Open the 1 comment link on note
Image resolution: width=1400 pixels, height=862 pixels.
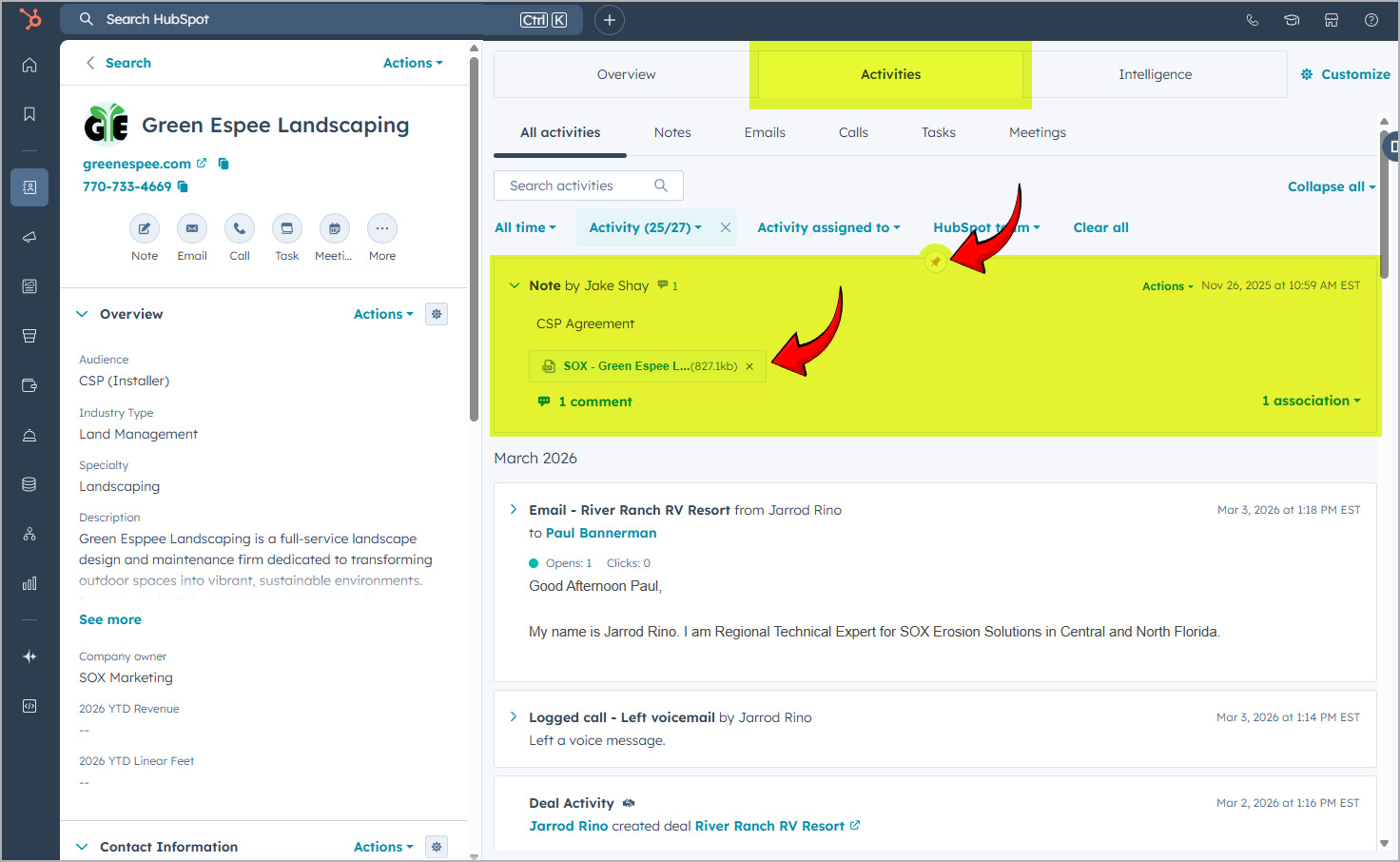click(585, 402)
